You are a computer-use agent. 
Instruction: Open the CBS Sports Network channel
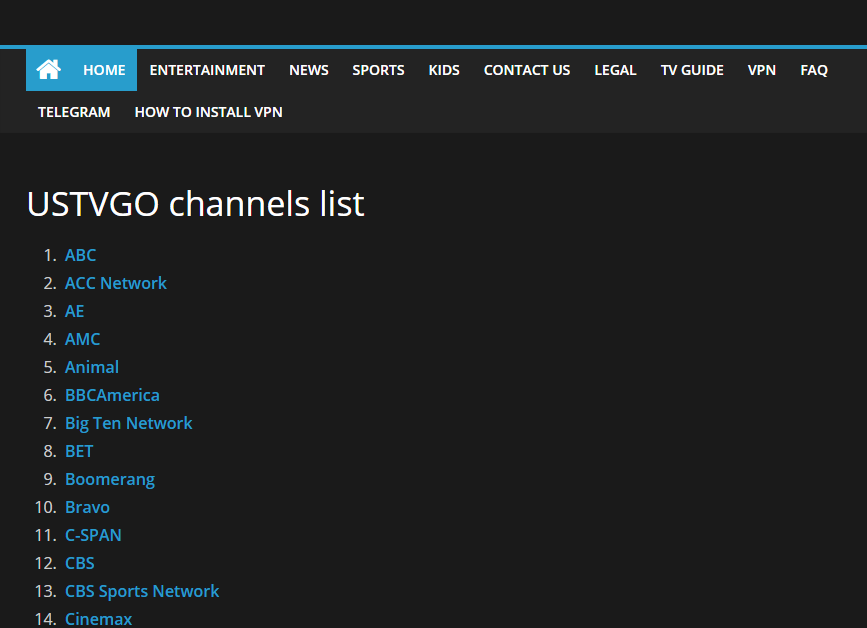(x=142, y=592)
